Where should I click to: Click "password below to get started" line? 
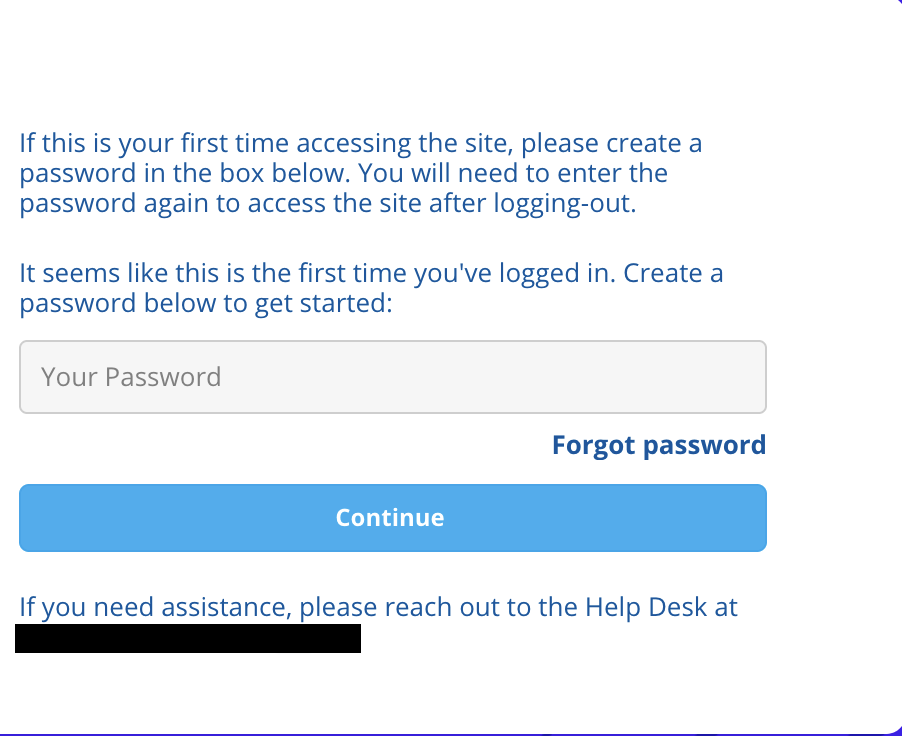[x=205, y=302]
